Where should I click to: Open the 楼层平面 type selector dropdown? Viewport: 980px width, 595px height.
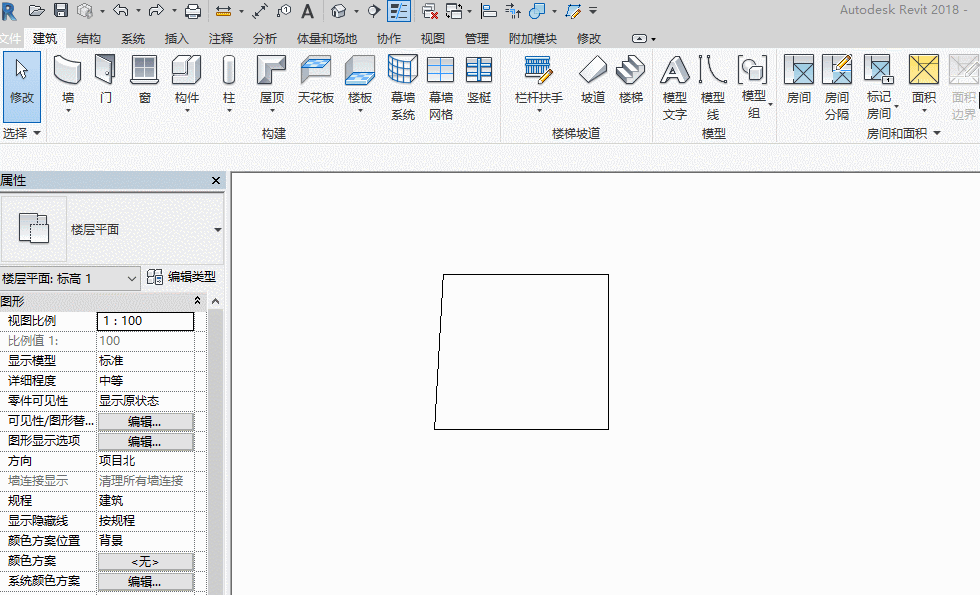point(218,229)
